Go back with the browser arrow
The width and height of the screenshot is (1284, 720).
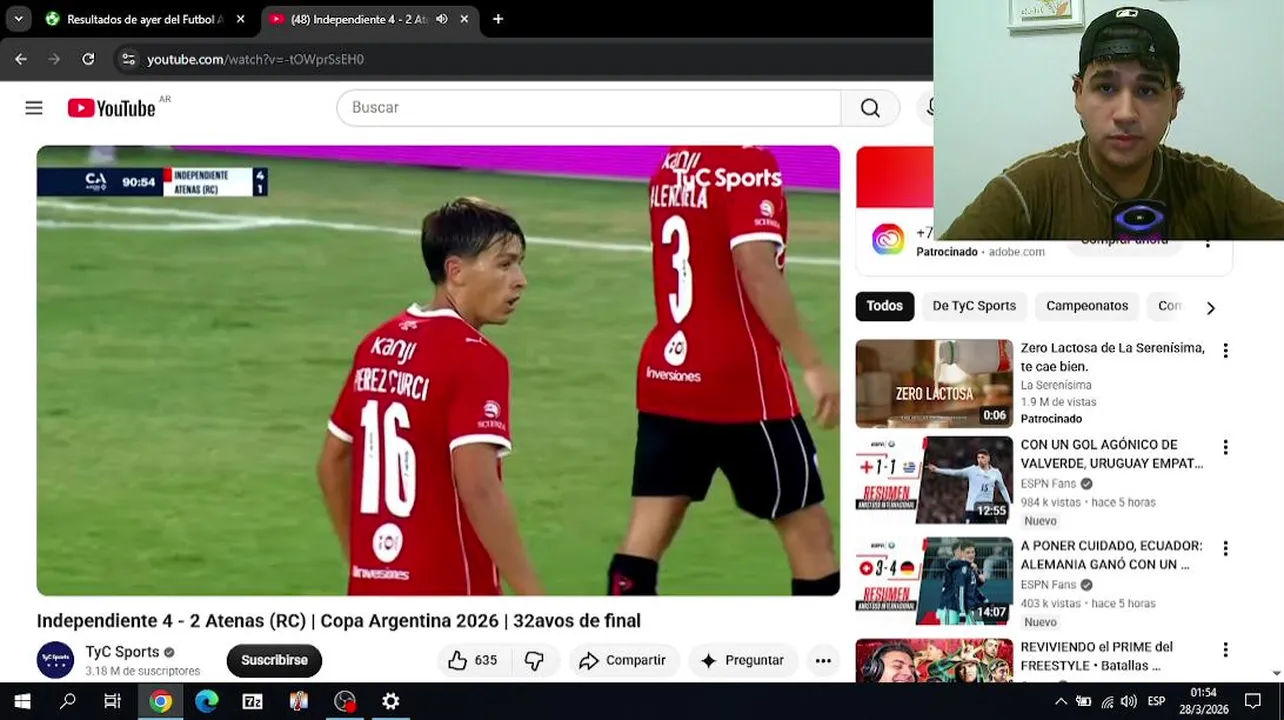point(21,59)
